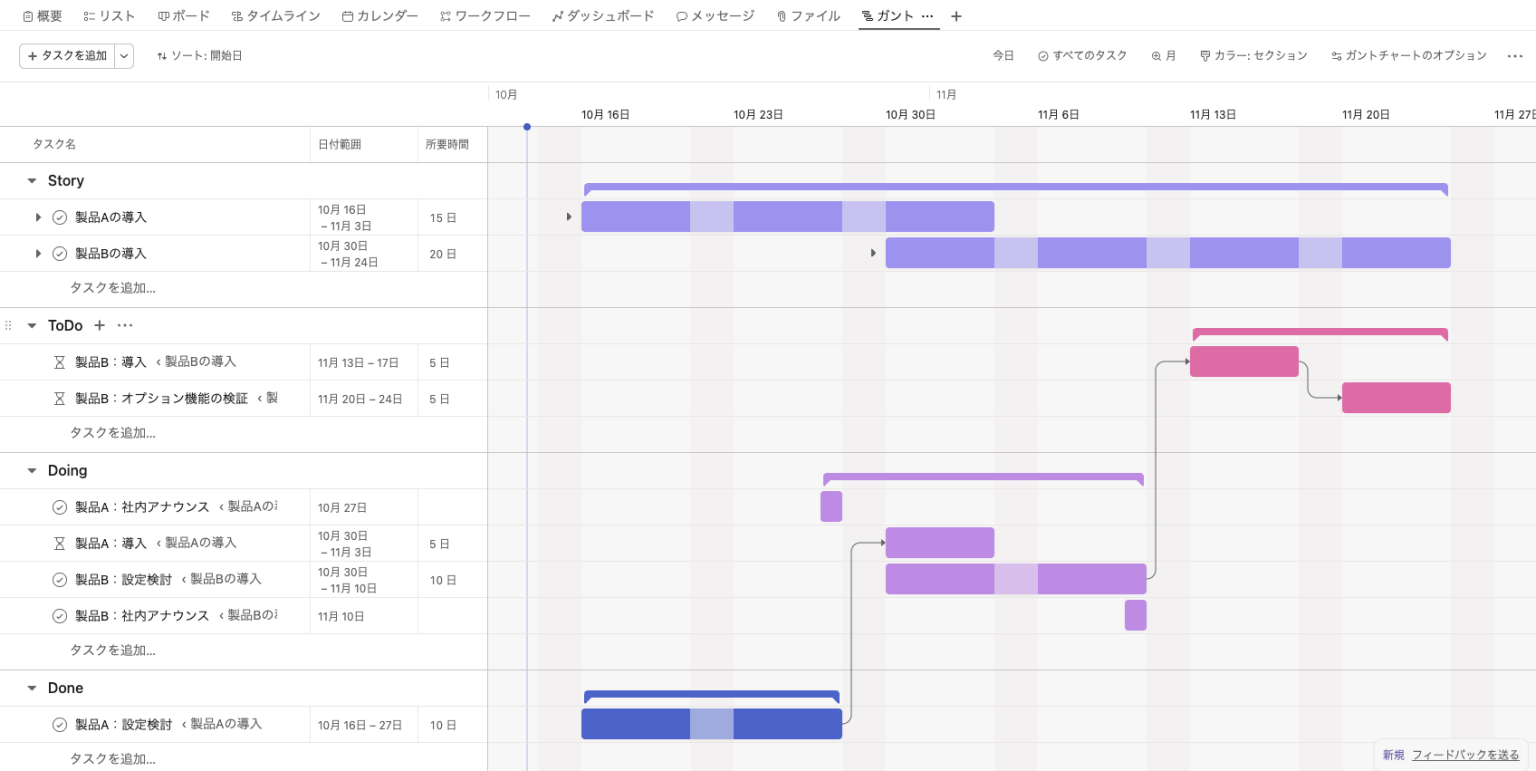
Task: Click the フィードバックを送る link
Action: (x=1465, y=755)
